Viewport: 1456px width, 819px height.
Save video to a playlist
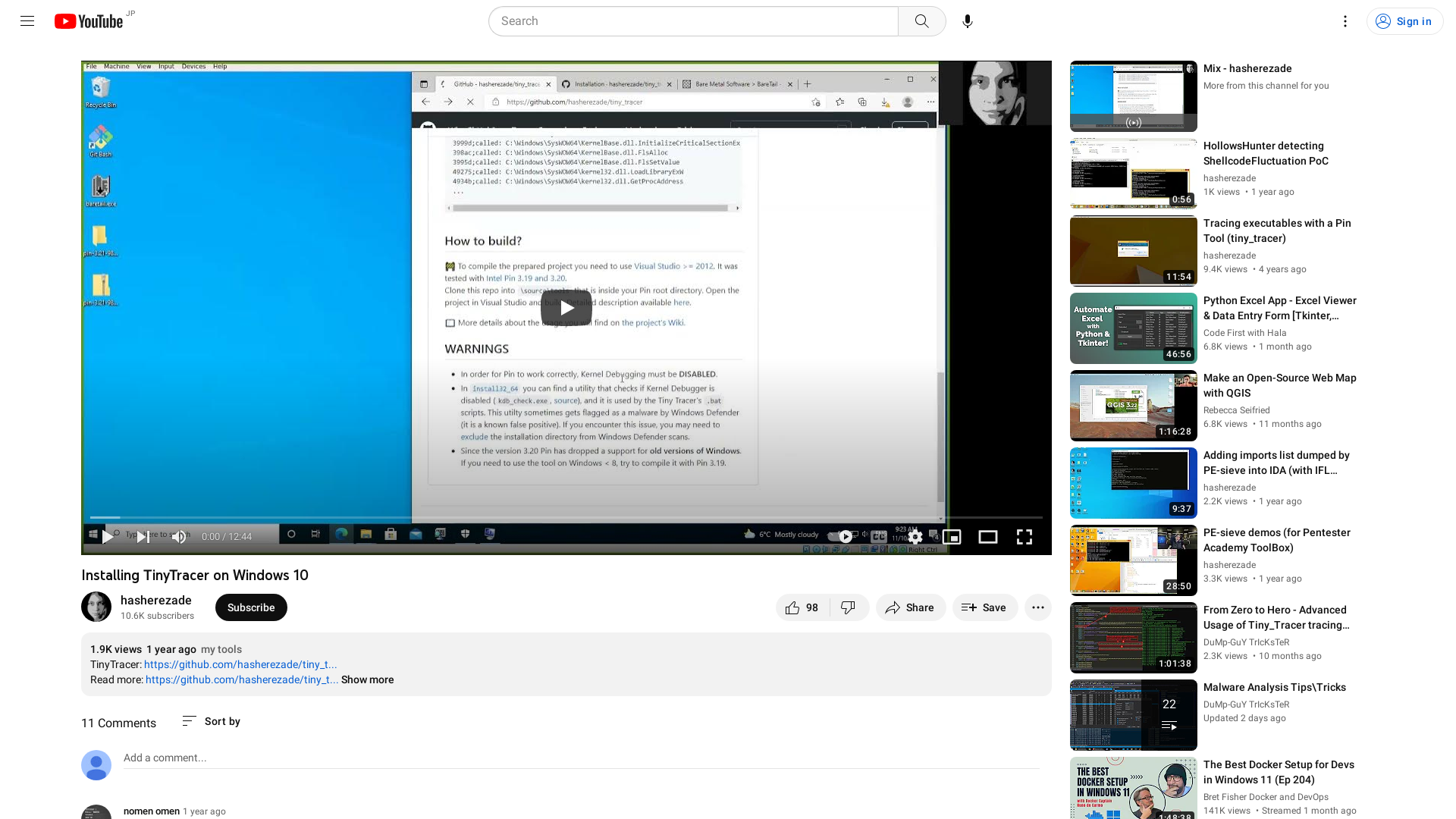pyautogui.click(x=984, y=607)
